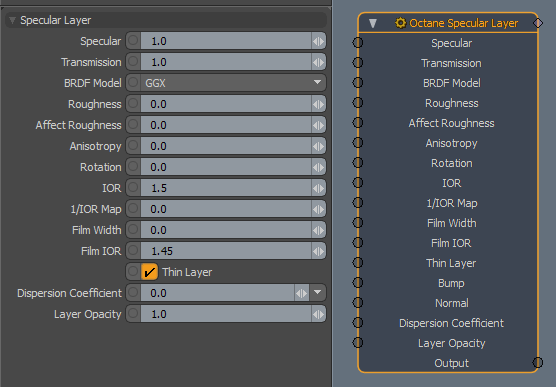This screenshot has height=387, width=556.
Task: Click the slider arrows on Film IOR field
Action: pos(318,251)
